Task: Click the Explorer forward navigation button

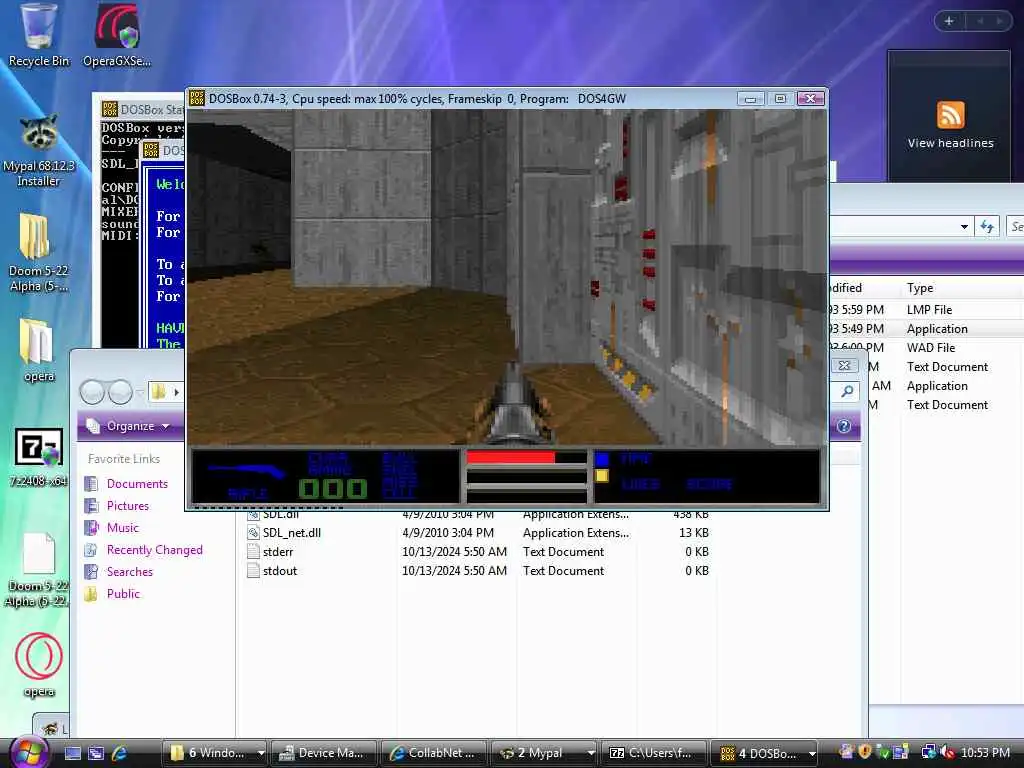Action: [120, 392]
